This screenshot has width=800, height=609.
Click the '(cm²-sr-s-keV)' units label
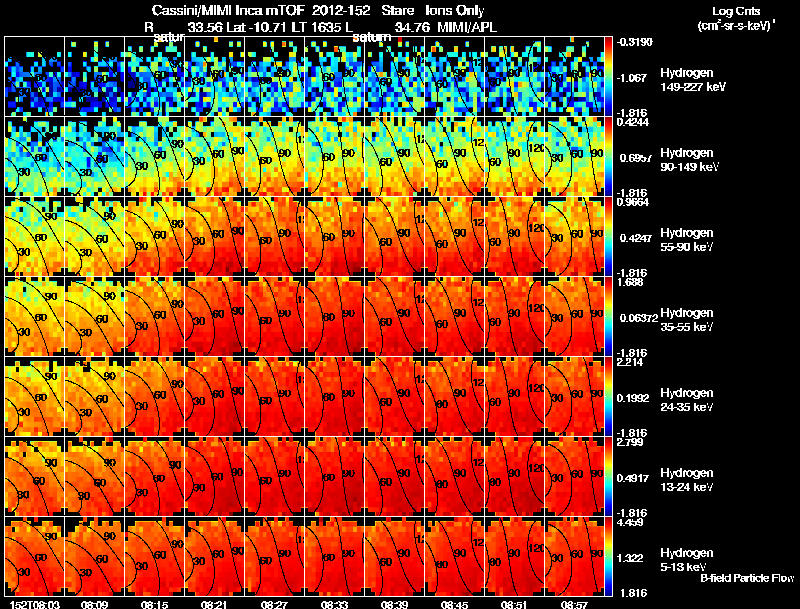pos(737,25)
